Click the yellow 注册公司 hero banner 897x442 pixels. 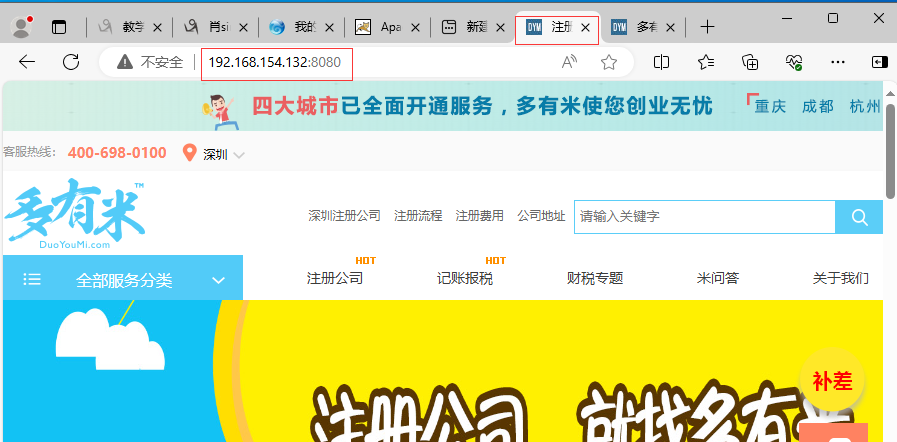tap(443, 371)
